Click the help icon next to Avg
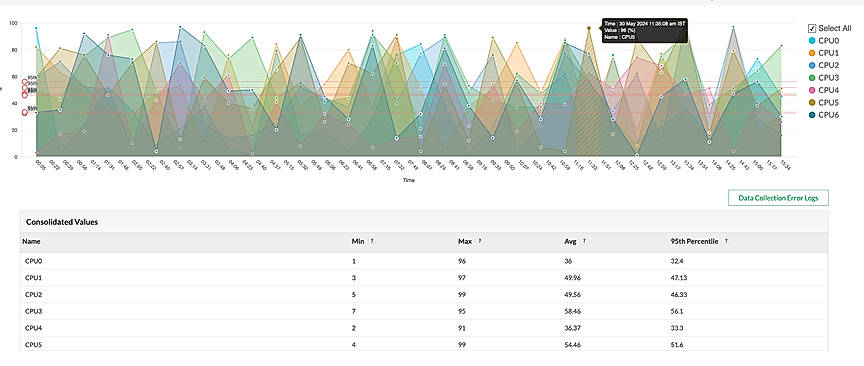 (x=584, y=241)
